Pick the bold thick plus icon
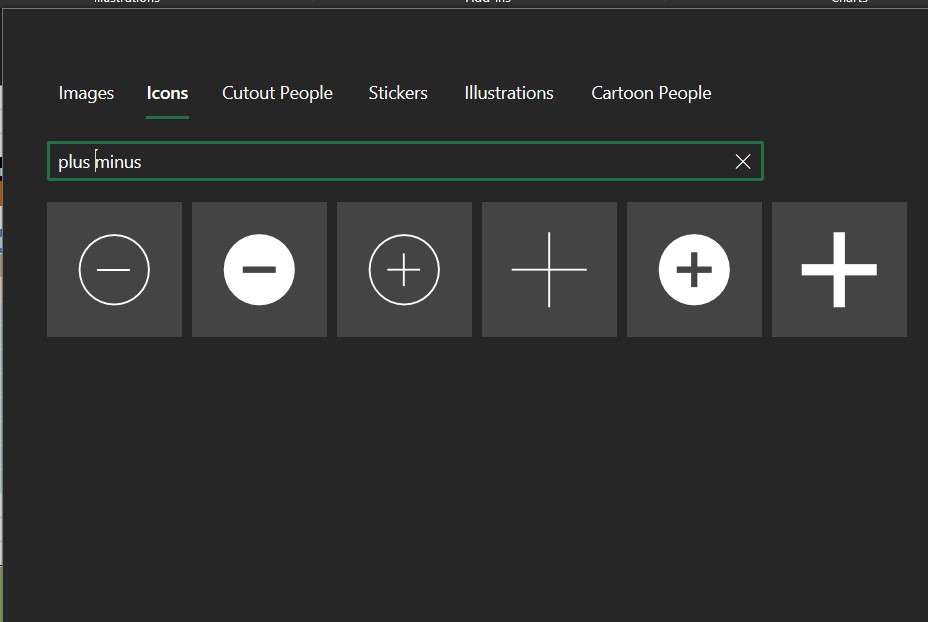Screen dimensions: 928x622 point(839,269)
